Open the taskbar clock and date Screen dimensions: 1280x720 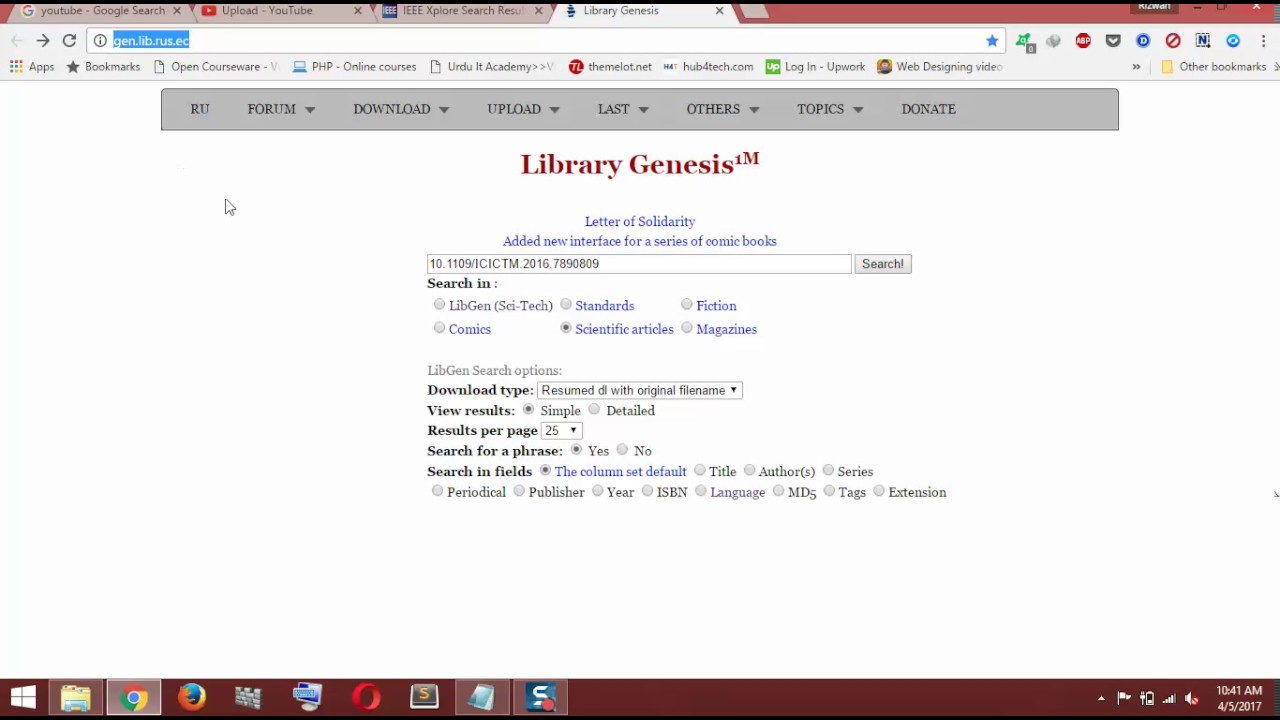click(1239, 698)
